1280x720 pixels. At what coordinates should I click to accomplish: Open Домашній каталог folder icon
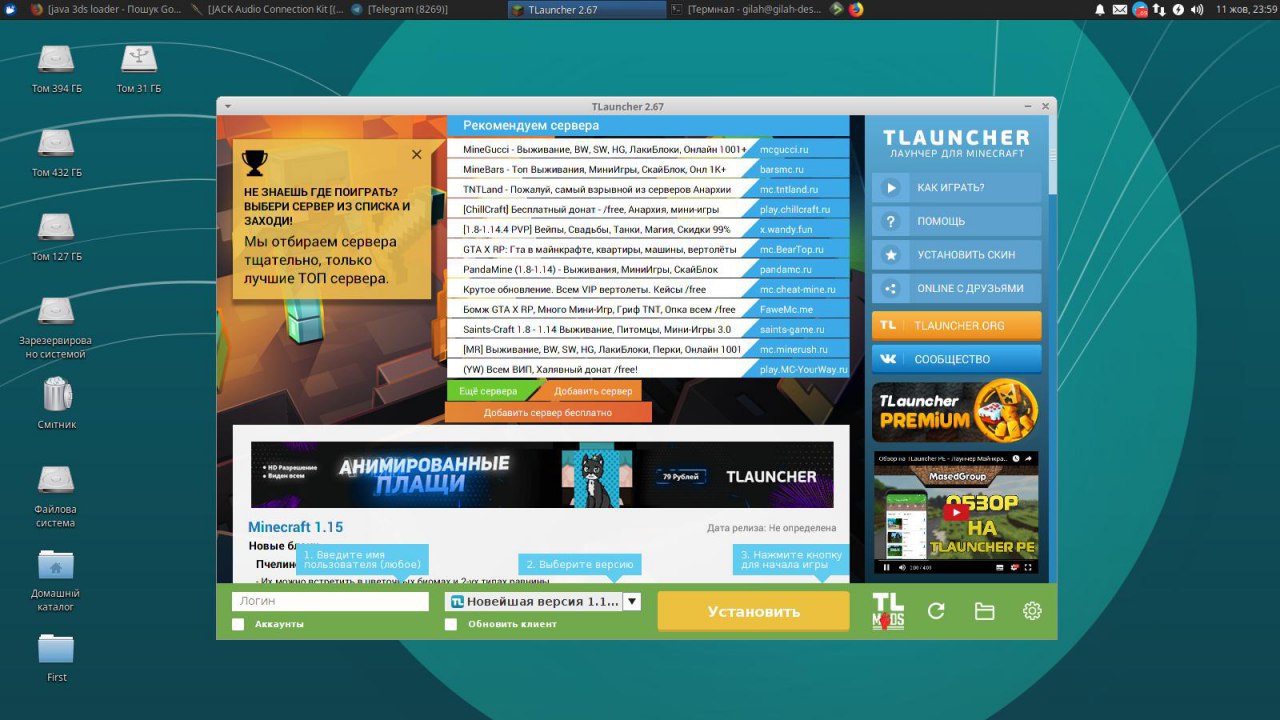pyautogui.click(x=56, y=564)
